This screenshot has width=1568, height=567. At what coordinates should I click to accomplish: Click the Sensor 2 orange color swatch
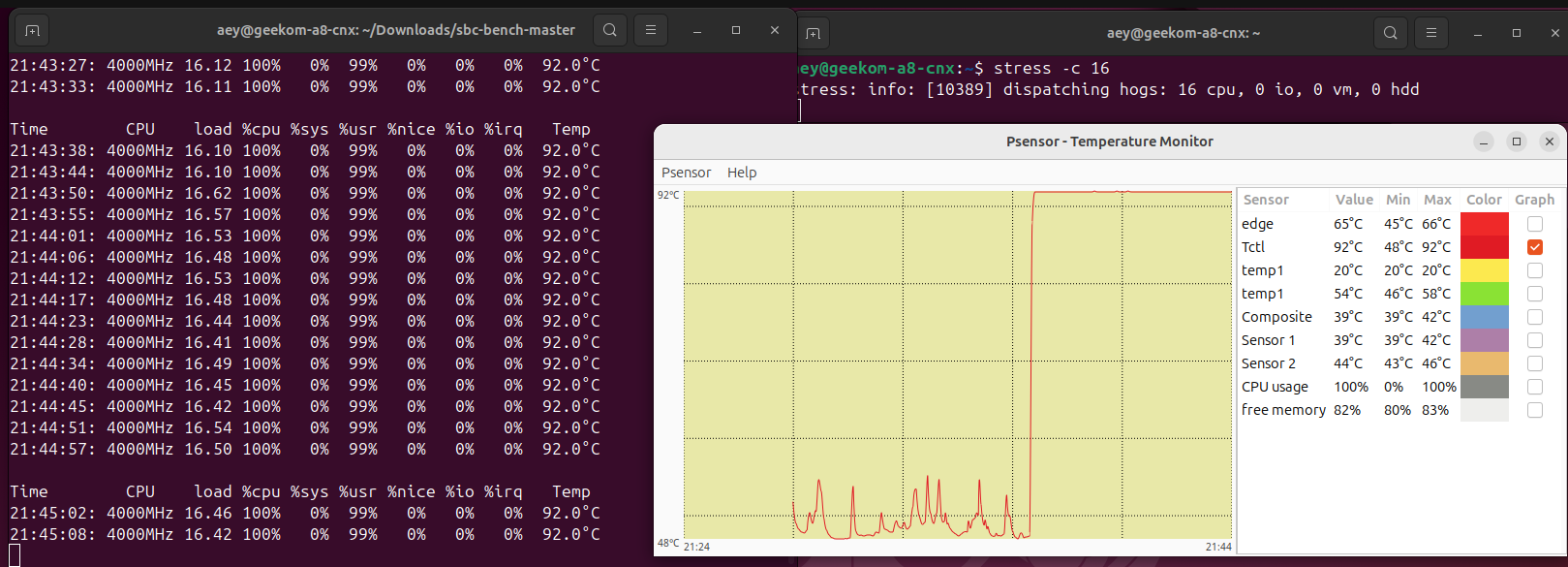tap(1485, 363)
